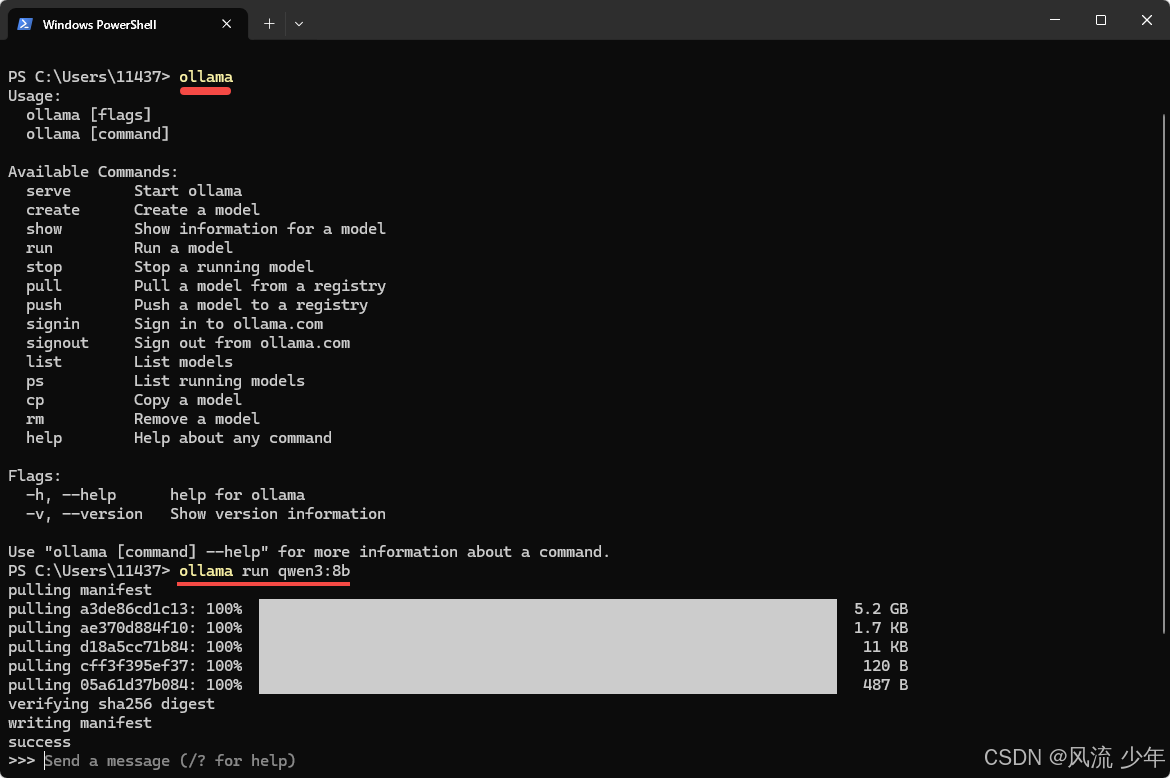
Task: Click the 'help' command name
Action: [x=44, y=438]
